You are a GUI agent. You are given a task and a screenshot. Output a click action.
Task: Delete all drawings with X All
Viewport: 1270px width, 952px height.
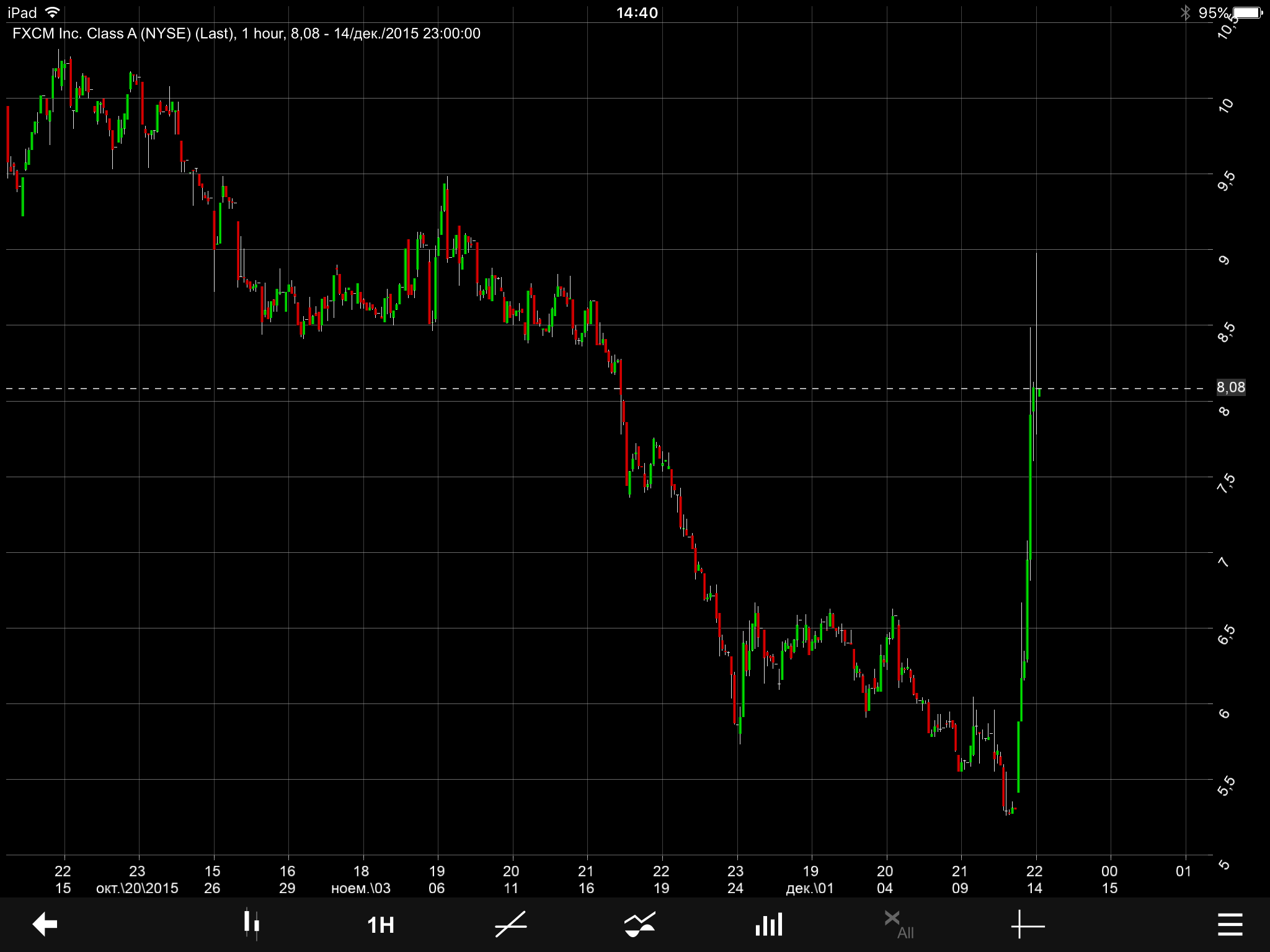click(899, 924)
